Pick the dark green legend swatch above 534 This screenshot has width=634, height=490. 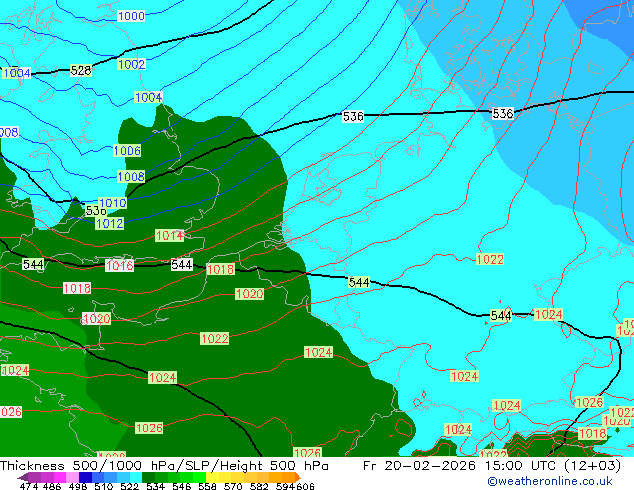coord(148,477)
